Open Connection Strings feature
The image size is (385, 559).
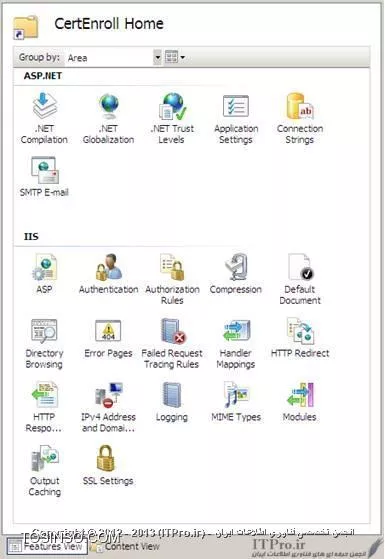(300, 118)
